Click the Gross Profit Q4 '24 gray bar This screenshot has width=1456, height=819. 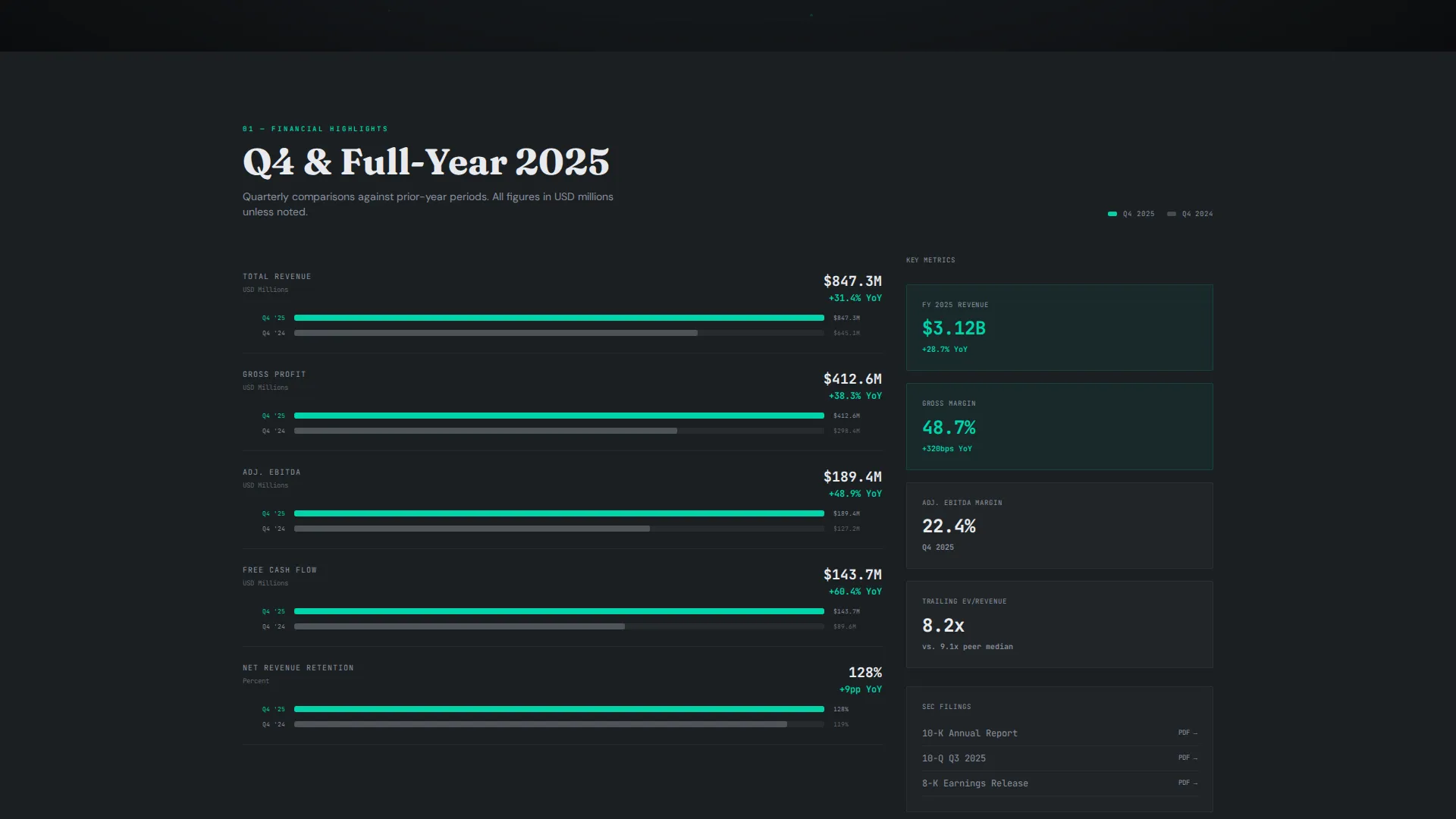click(485, 431)
